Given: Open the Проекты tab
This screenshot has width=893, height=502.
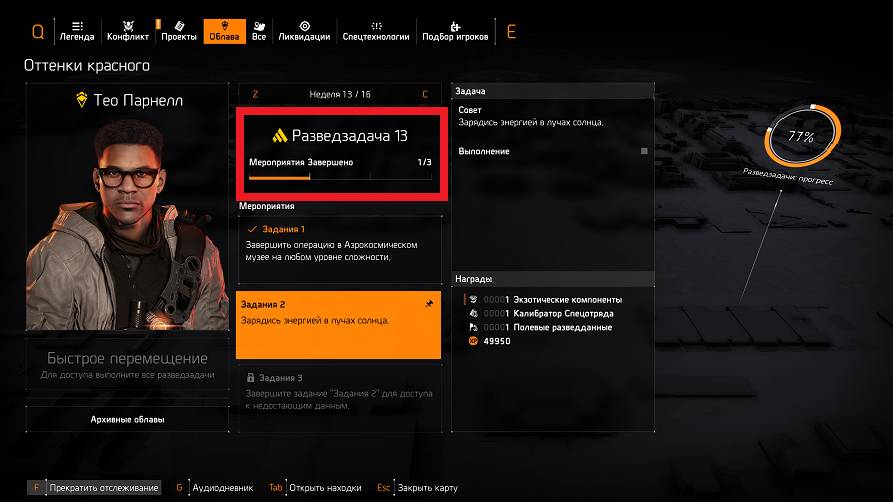Looking at the screenshot, I should point(178,31).
